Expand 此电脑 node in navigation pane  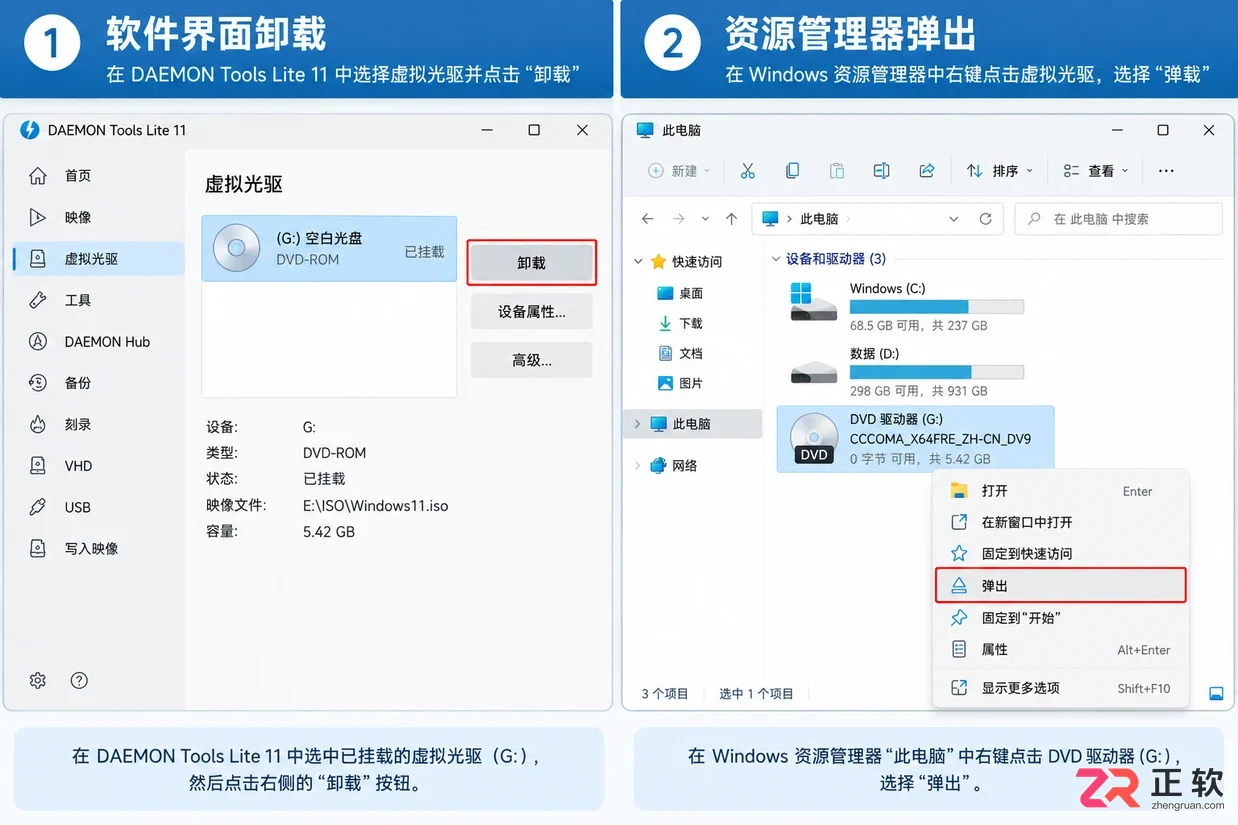point(638,424)
